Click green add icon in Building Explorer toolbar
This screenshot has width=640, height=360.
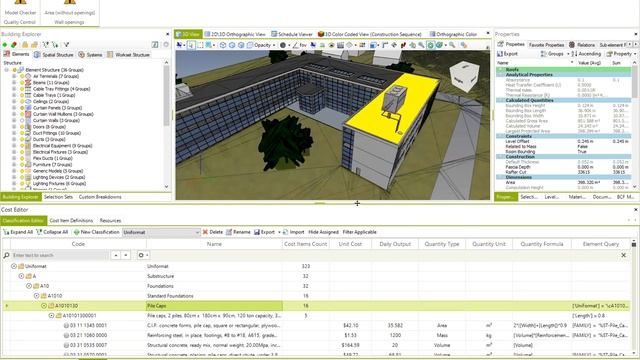tap(5, 44)
